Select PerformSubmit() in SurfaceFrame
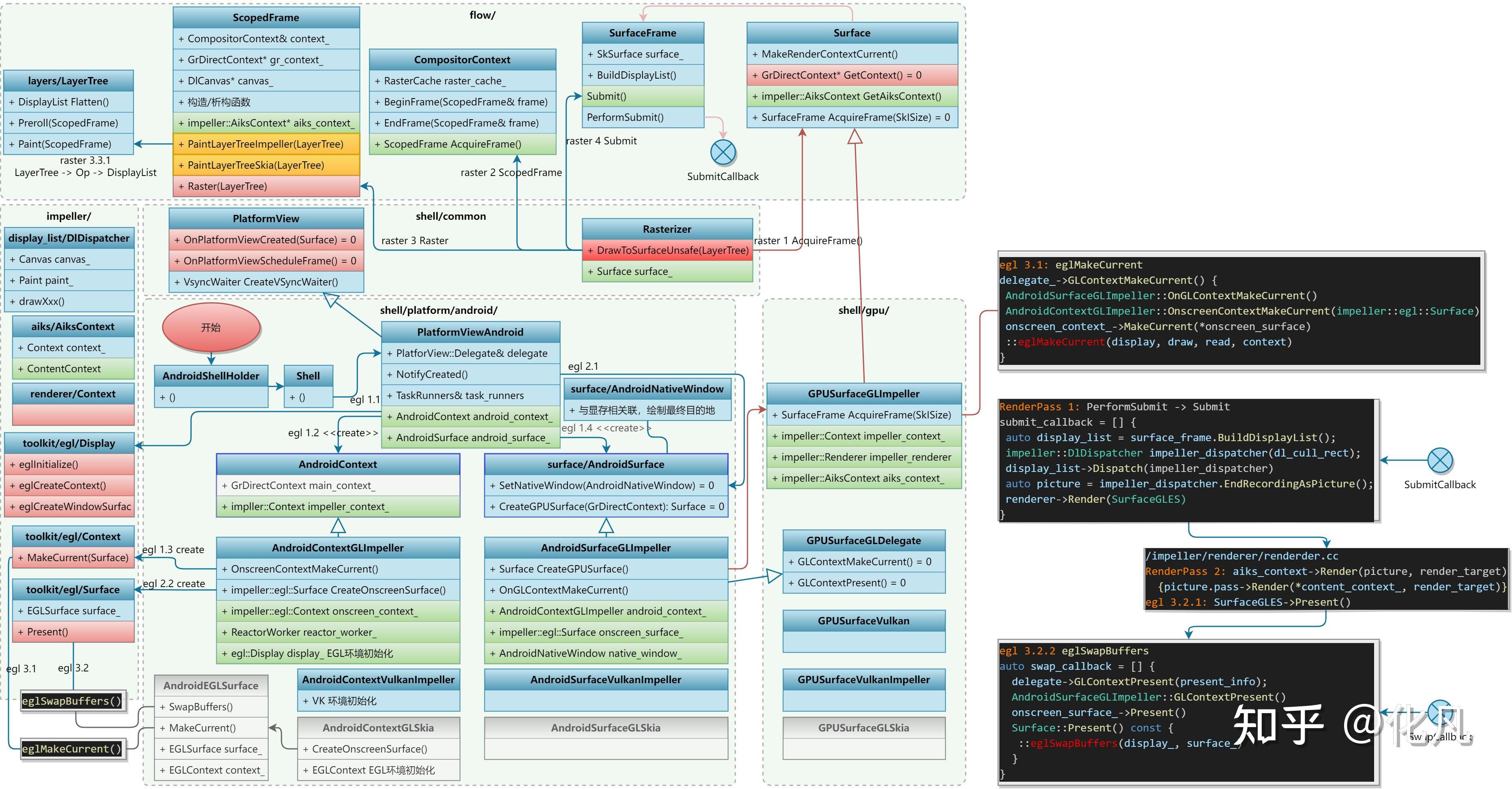The image size is (1512, 789). point(643,117)
